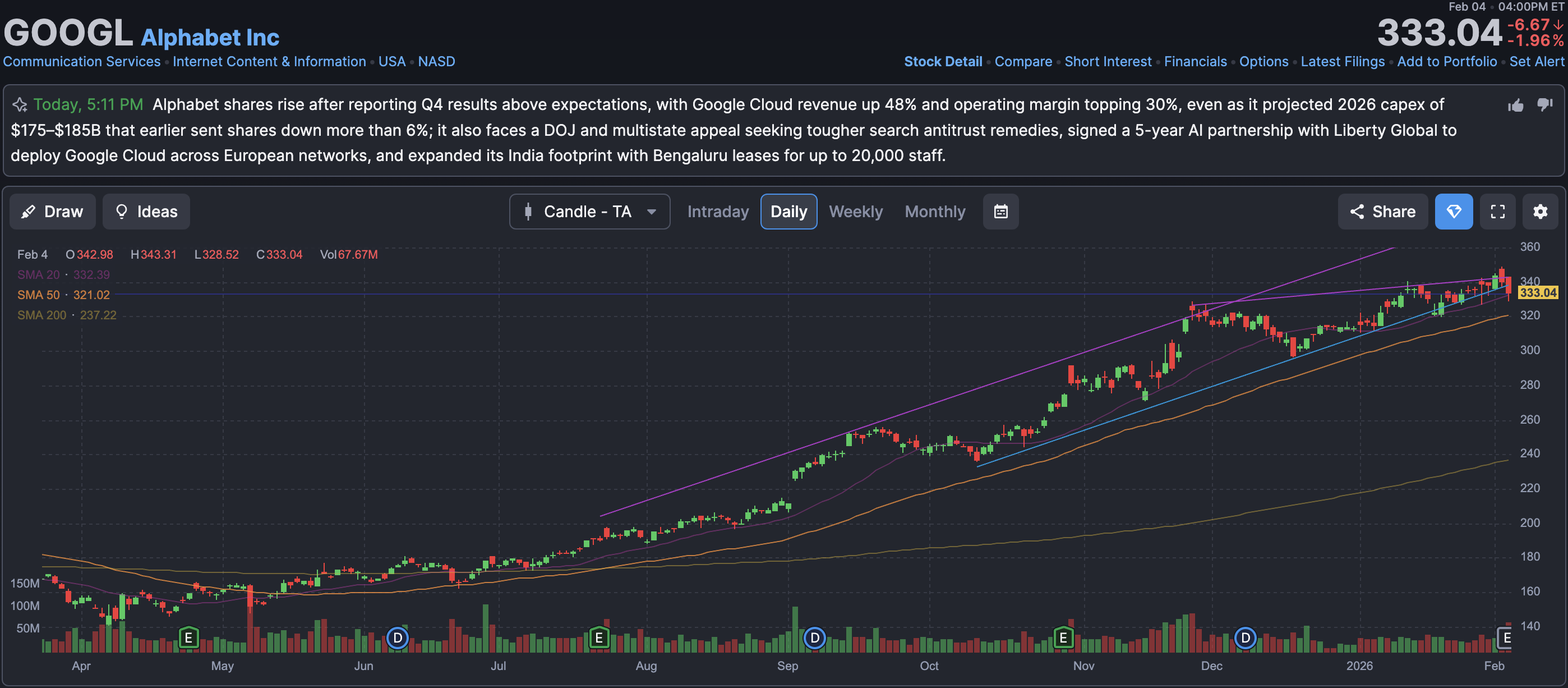
Task: Click the August earnings E marker
Action: pos(599,637)
